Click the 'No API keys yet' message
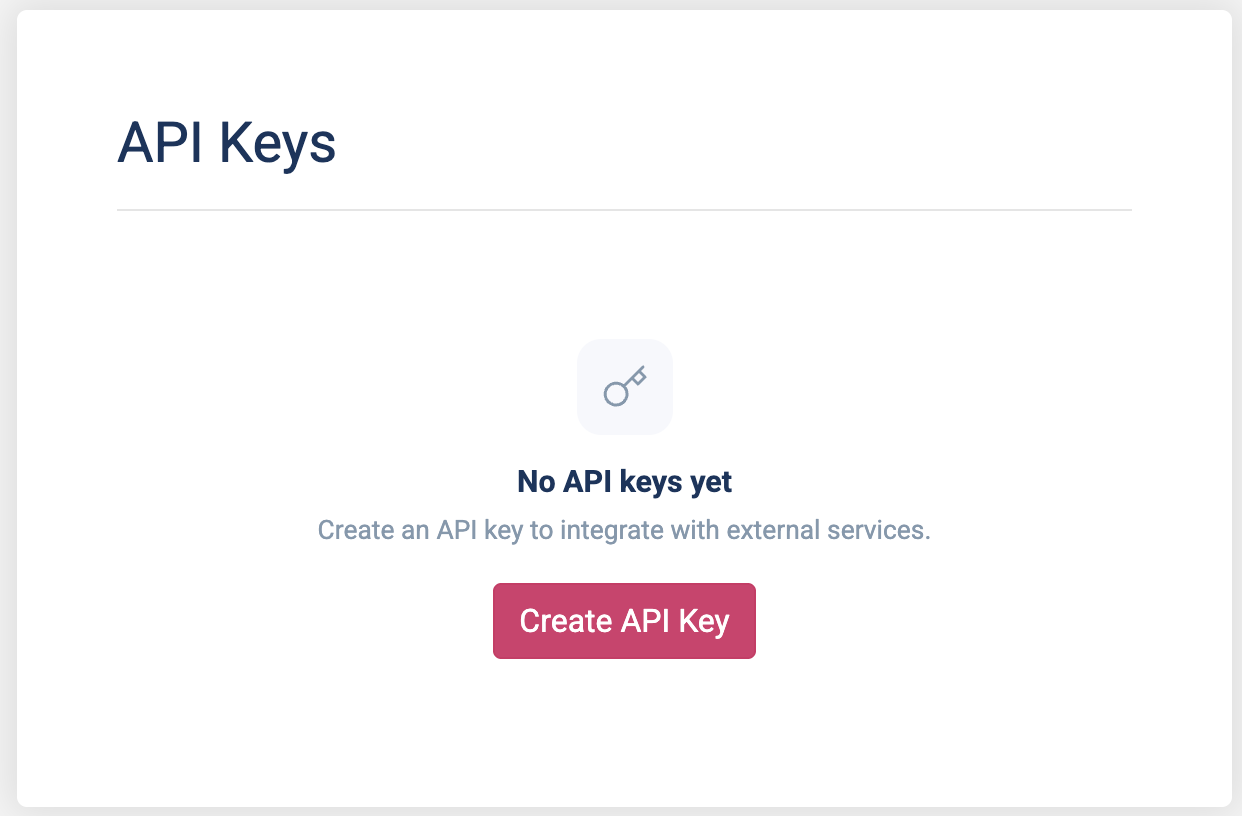The width and height of the screenshot is (1242, 816). pyautogui.click(x=624, y=482)
